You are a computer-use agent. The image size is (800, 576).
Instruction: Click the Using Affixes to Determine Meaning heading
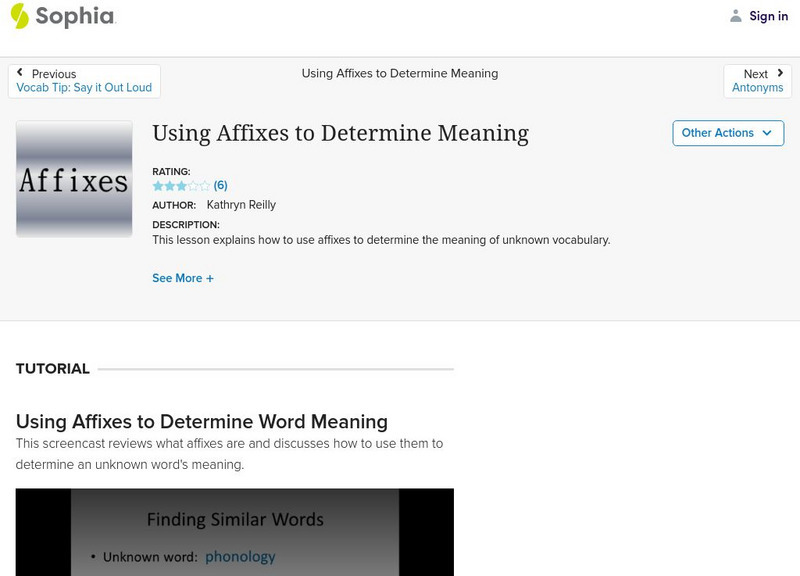click(x=340, y=133)
